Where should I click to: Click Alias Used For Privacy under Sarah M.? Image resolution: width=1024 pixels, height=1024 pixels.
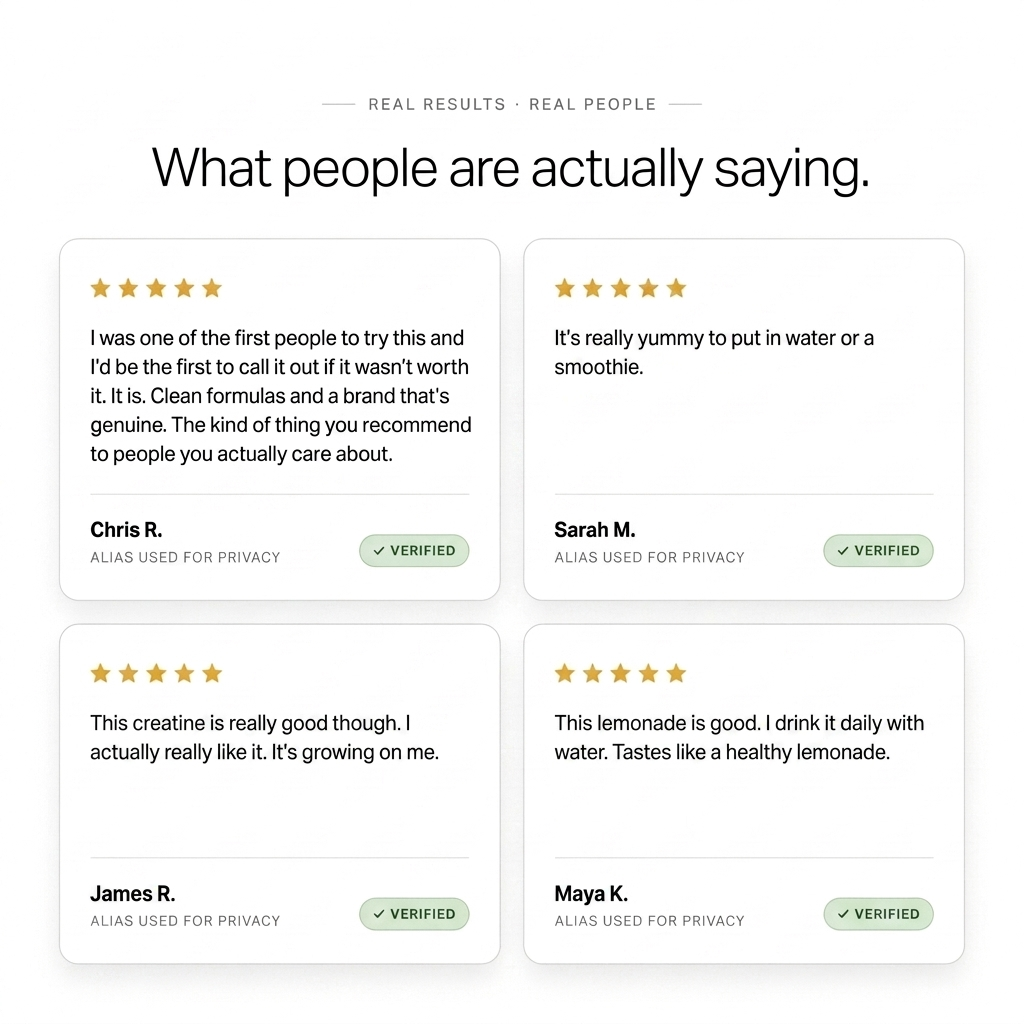click(x=649, y=558)
